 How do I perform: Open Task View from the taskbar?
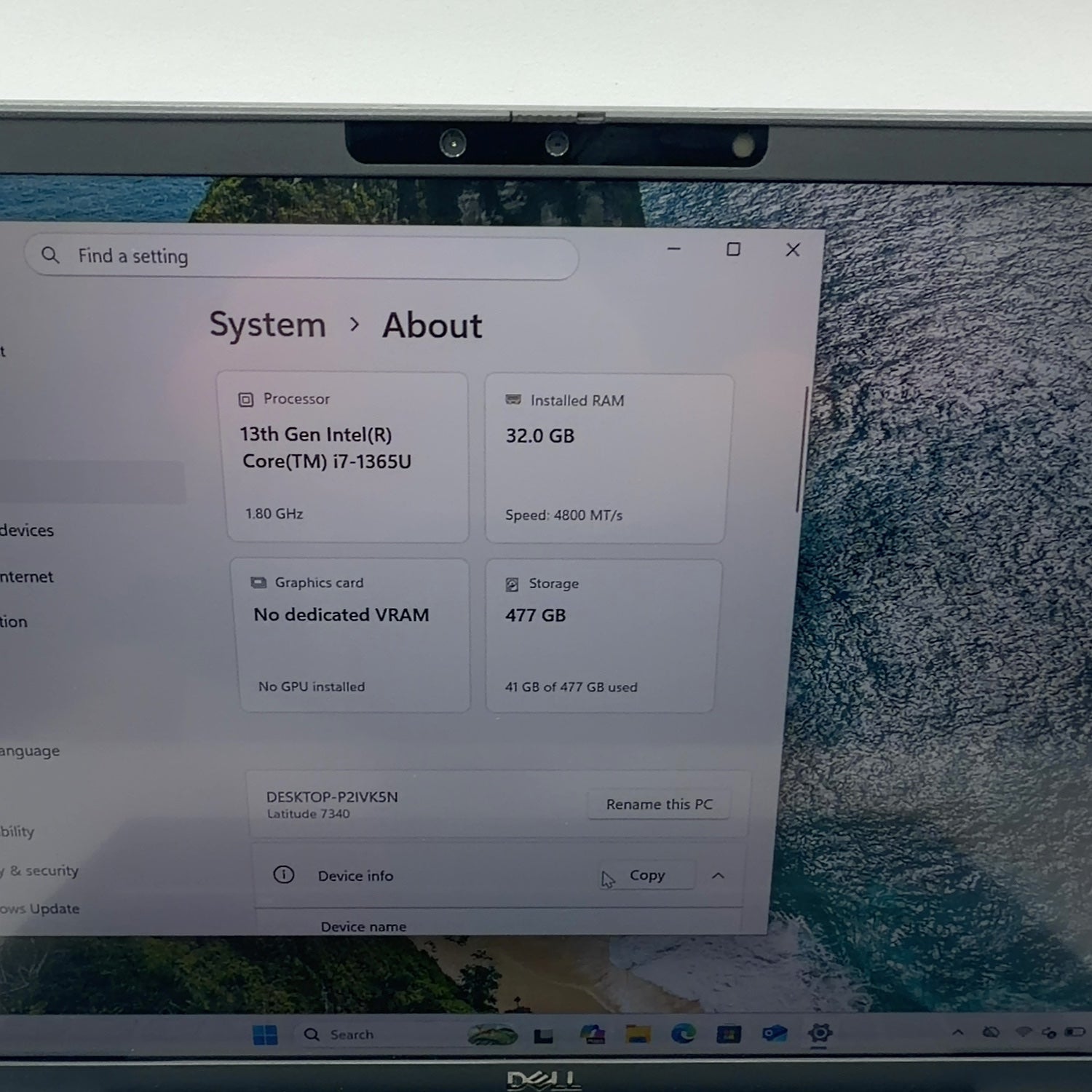coord(543,1035)
